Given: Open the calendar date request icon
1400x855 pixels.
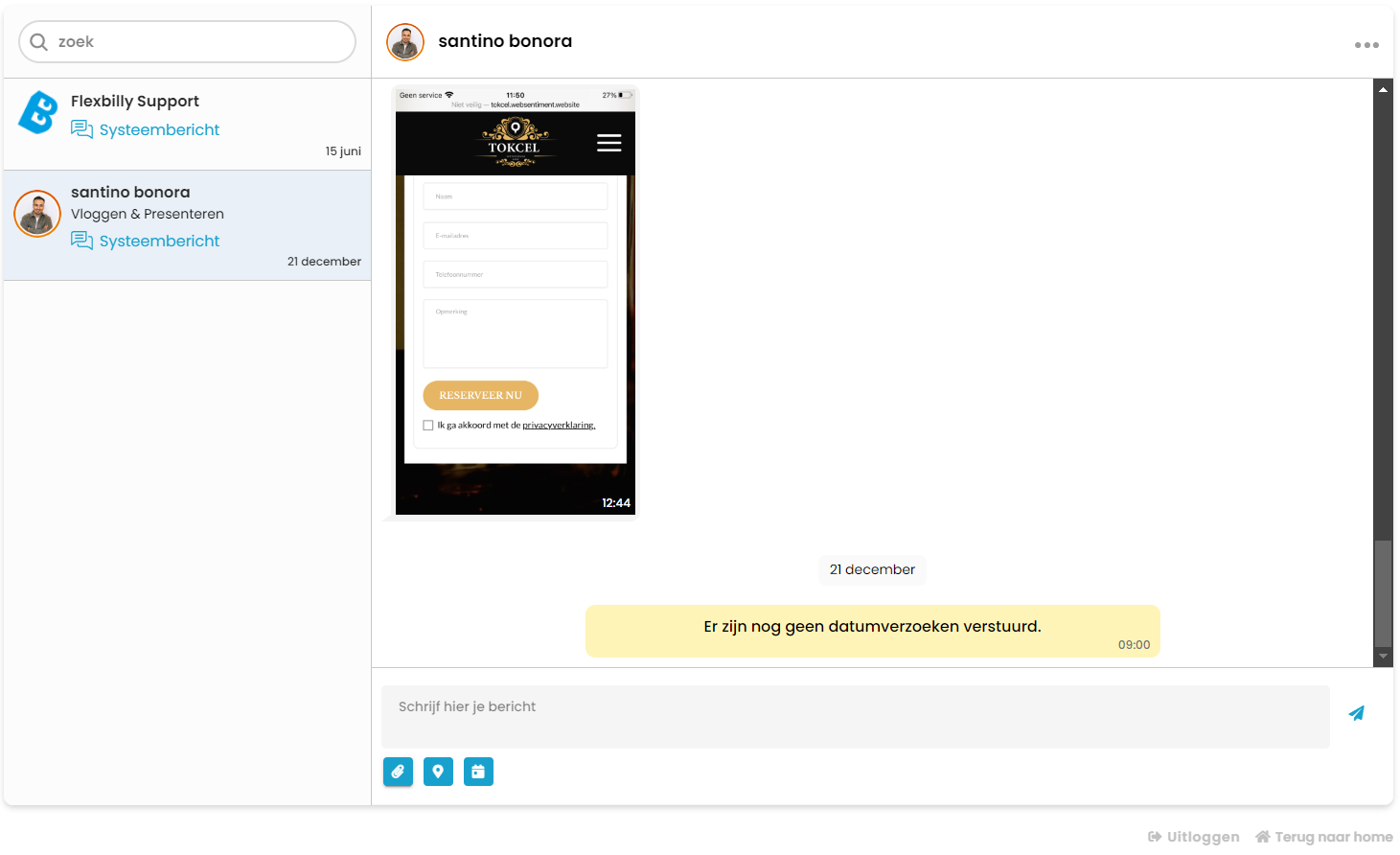Looking at the screenshot, I should click(478, 772).
